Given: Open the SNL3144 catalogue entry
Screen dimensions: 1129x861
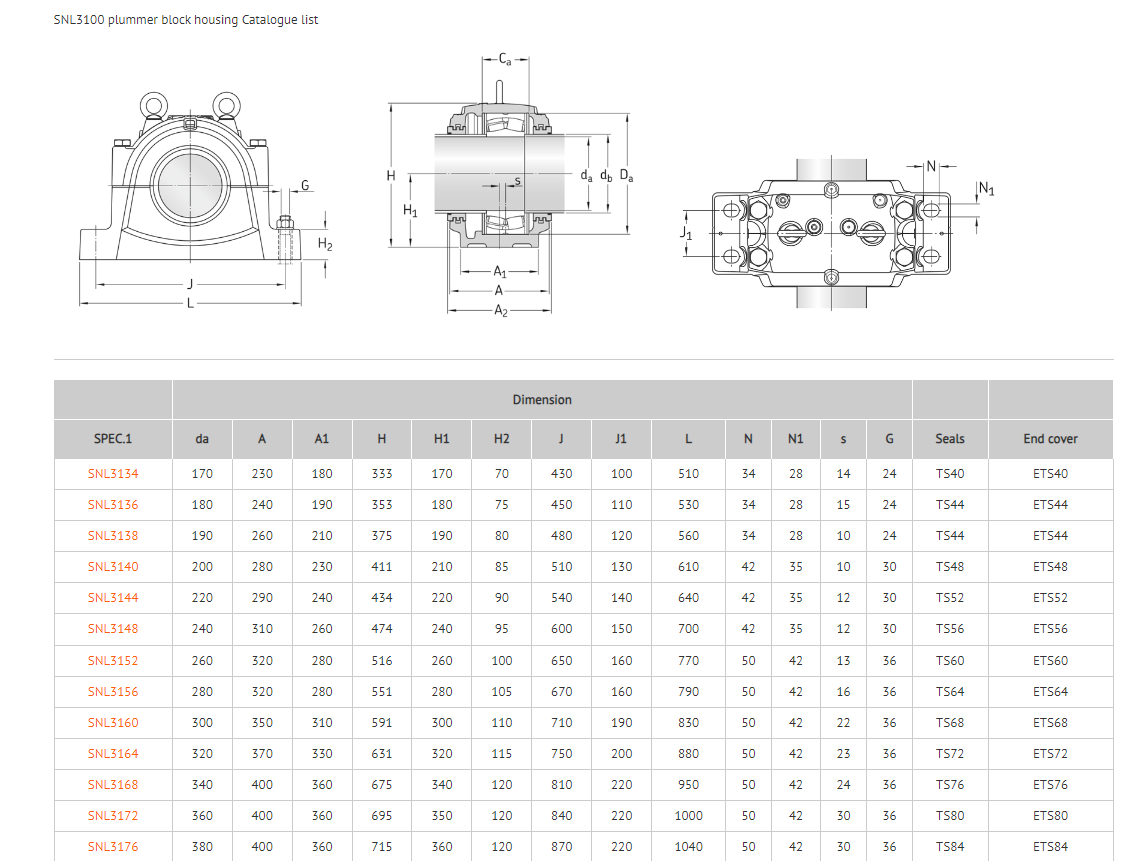Looking at the screenshot, I should pos(113,598).
